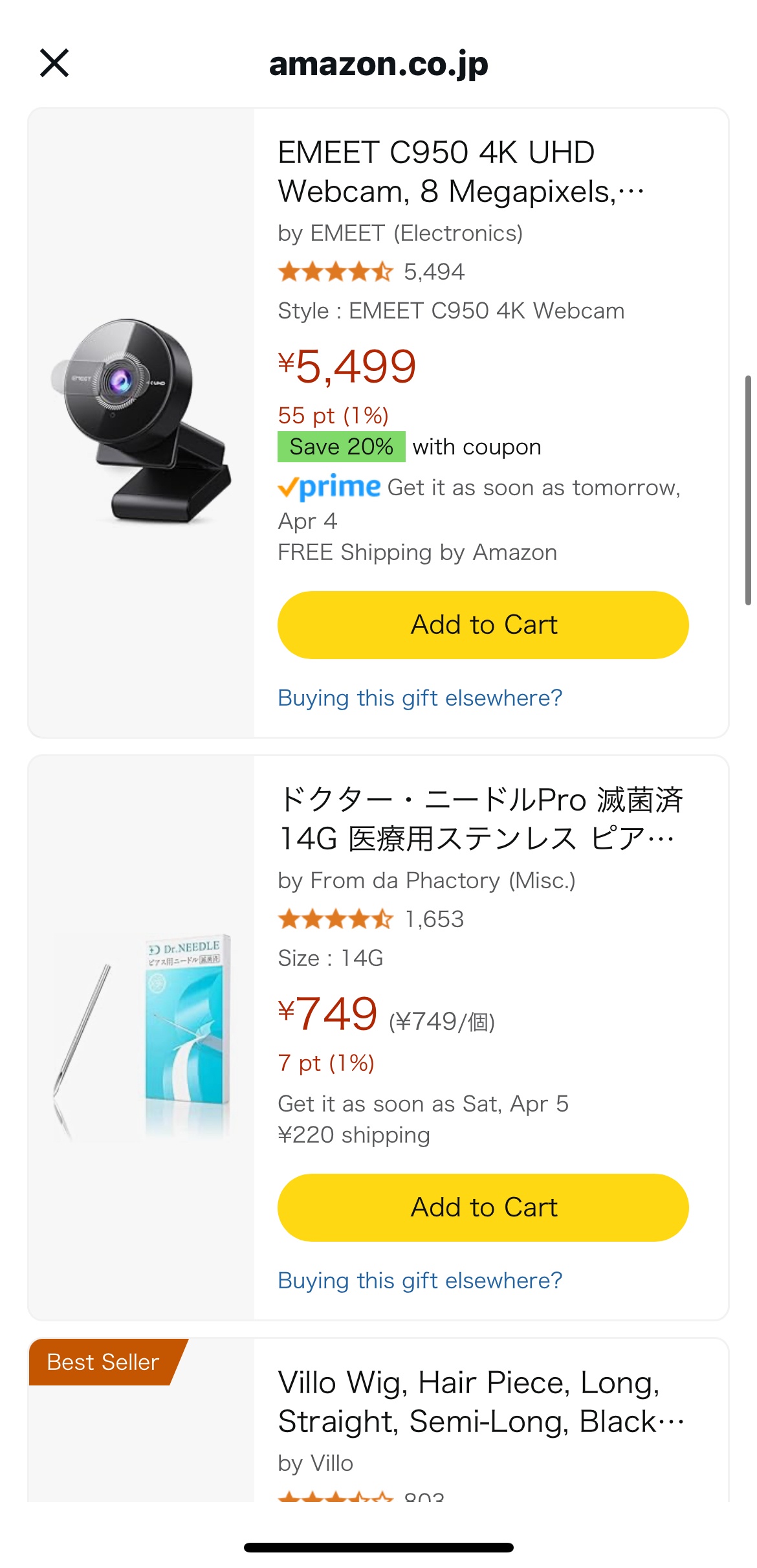Open the Dr. Needle product image
The height and width of the screenshot is (1568, 757).
[x=141, y=1036]
